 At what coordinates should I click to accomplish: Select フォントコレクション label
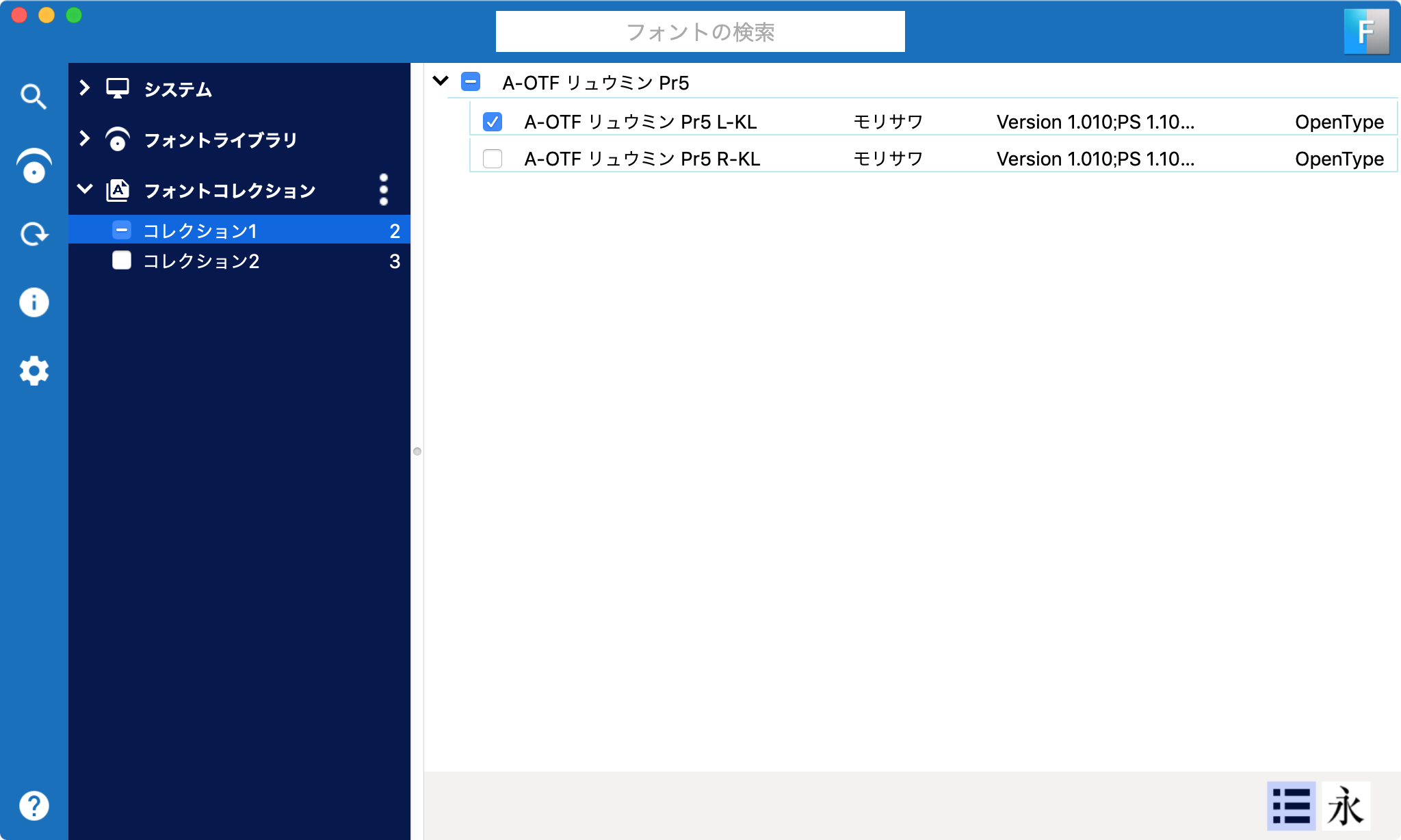coord(230,191)
